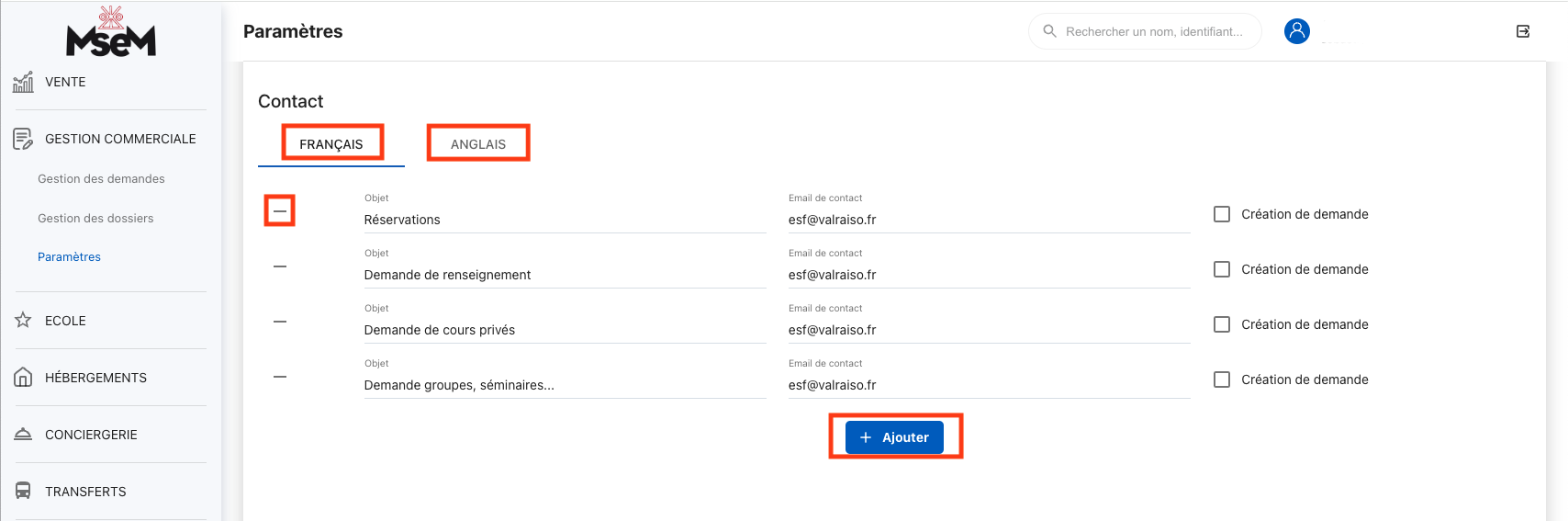Open the user profile avatar

pyautogui.click(x=1296, y=31)
